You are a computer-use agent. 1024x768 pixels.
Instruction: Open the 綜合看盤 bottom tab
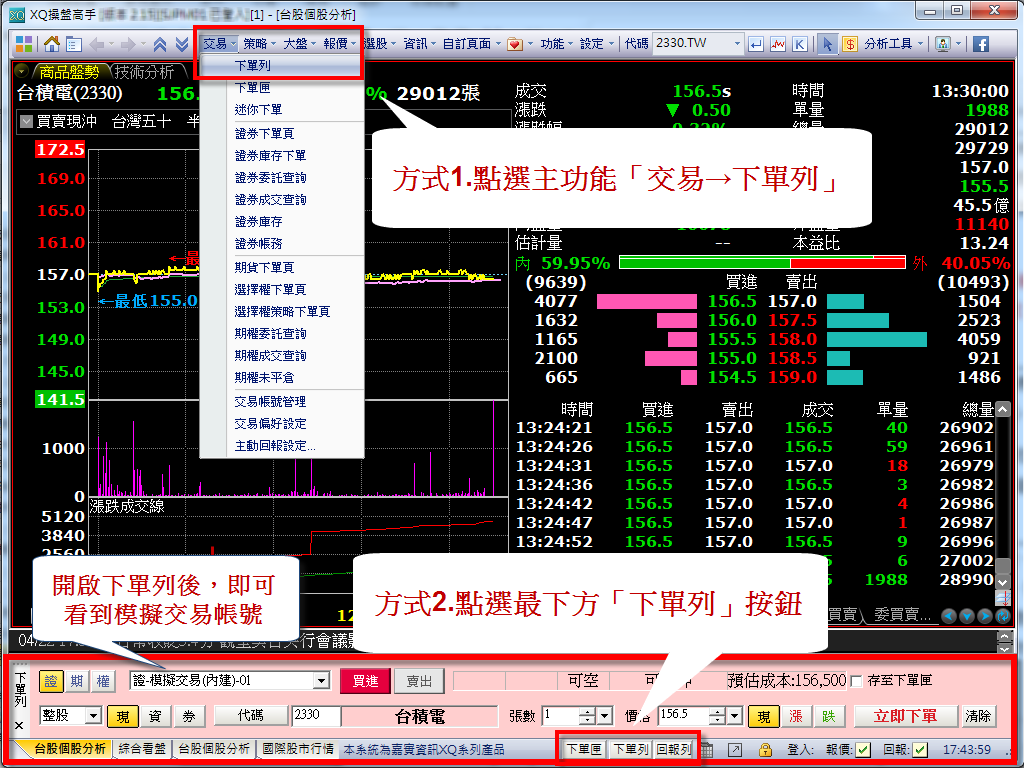pos(142,749)
